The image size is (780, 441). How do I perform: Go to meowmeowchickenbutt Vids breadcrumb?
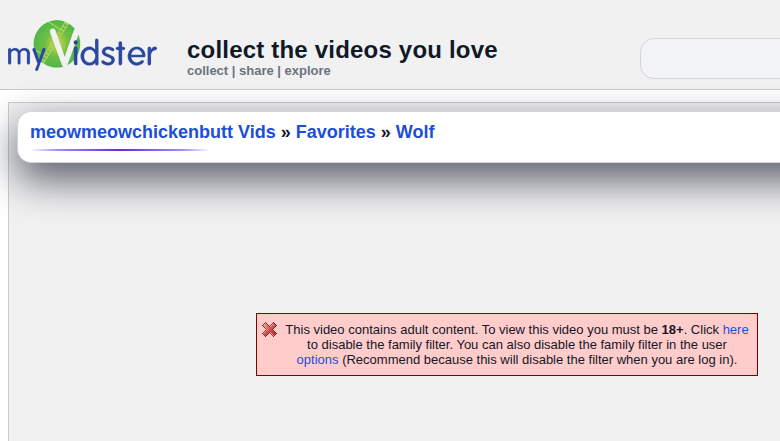[153, 132]
